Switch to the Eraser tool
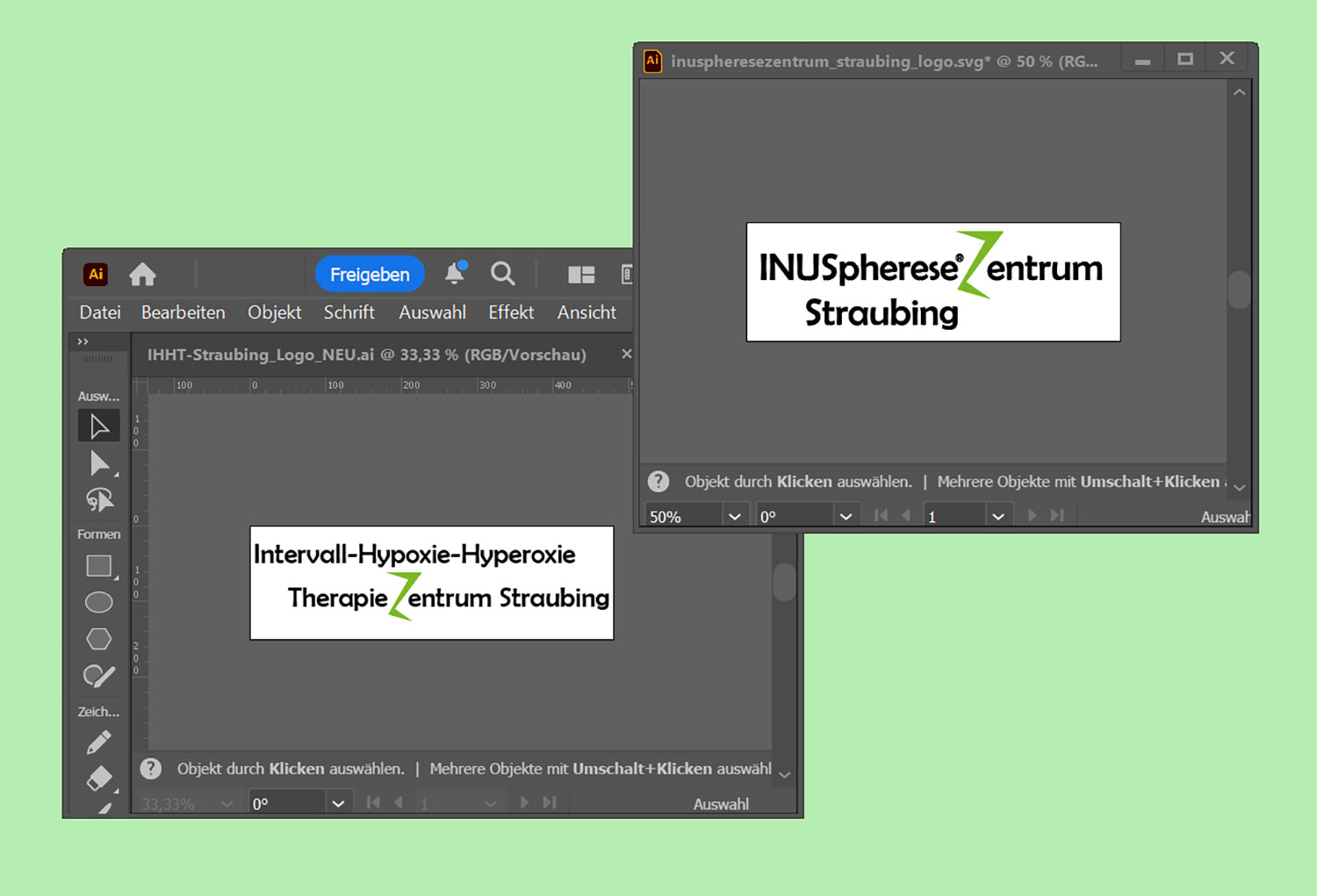This screenshot has height=896, width=1317. pyautogui.click(x=99, y=778)
